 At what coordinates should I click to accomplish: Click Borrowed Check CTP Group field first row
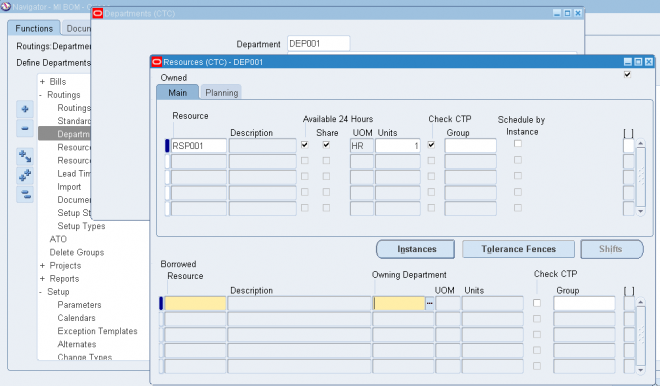coord(584,303)
